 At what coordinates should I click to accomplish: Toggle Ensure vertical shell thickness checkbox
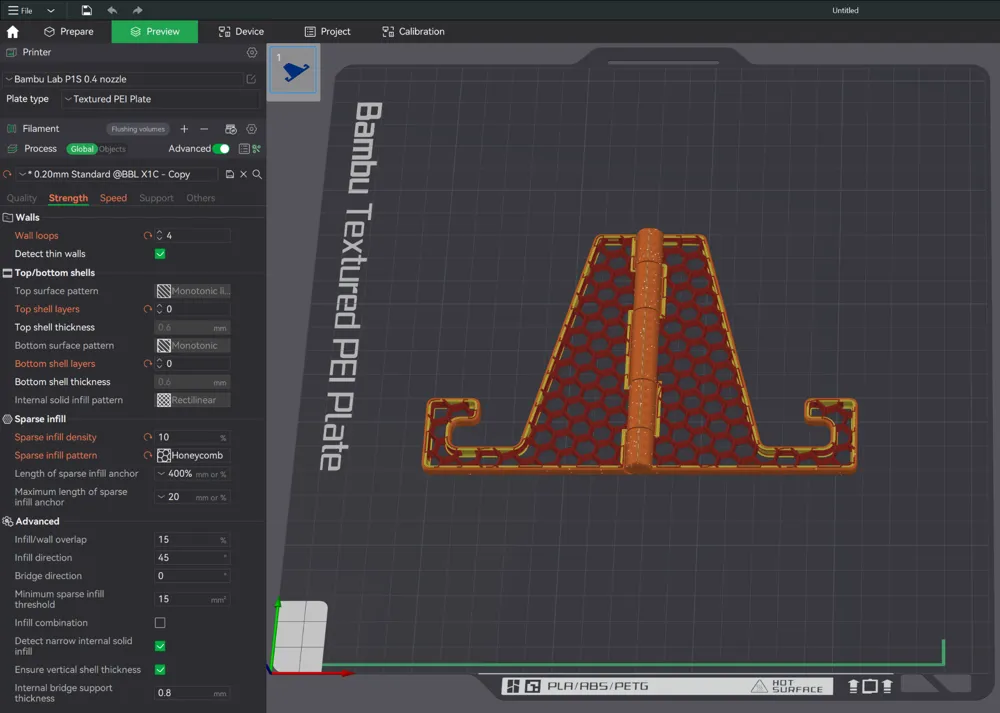[x=160, y=670]
